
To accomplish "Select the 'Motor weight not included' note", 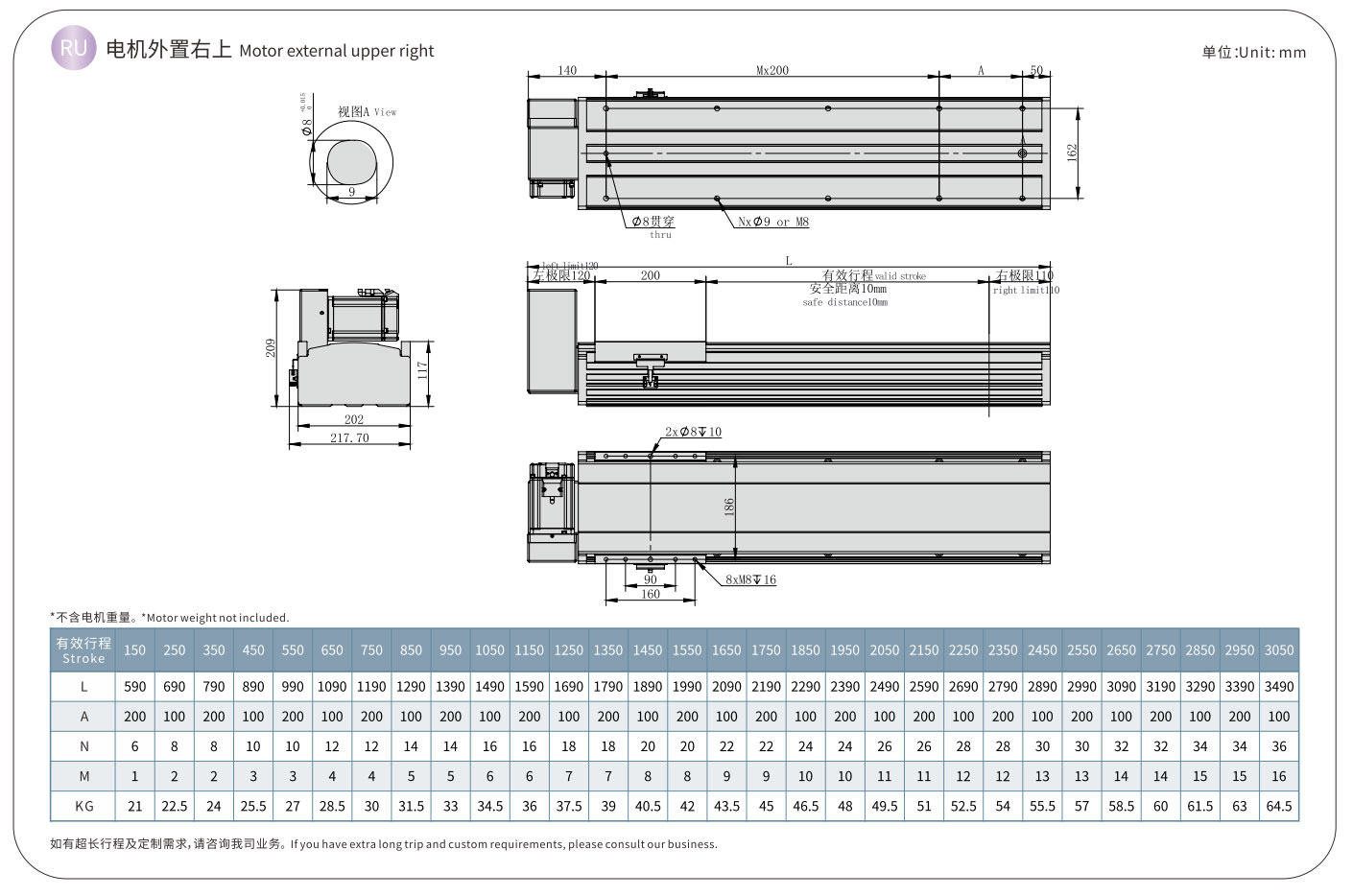I will click(215, 618).
